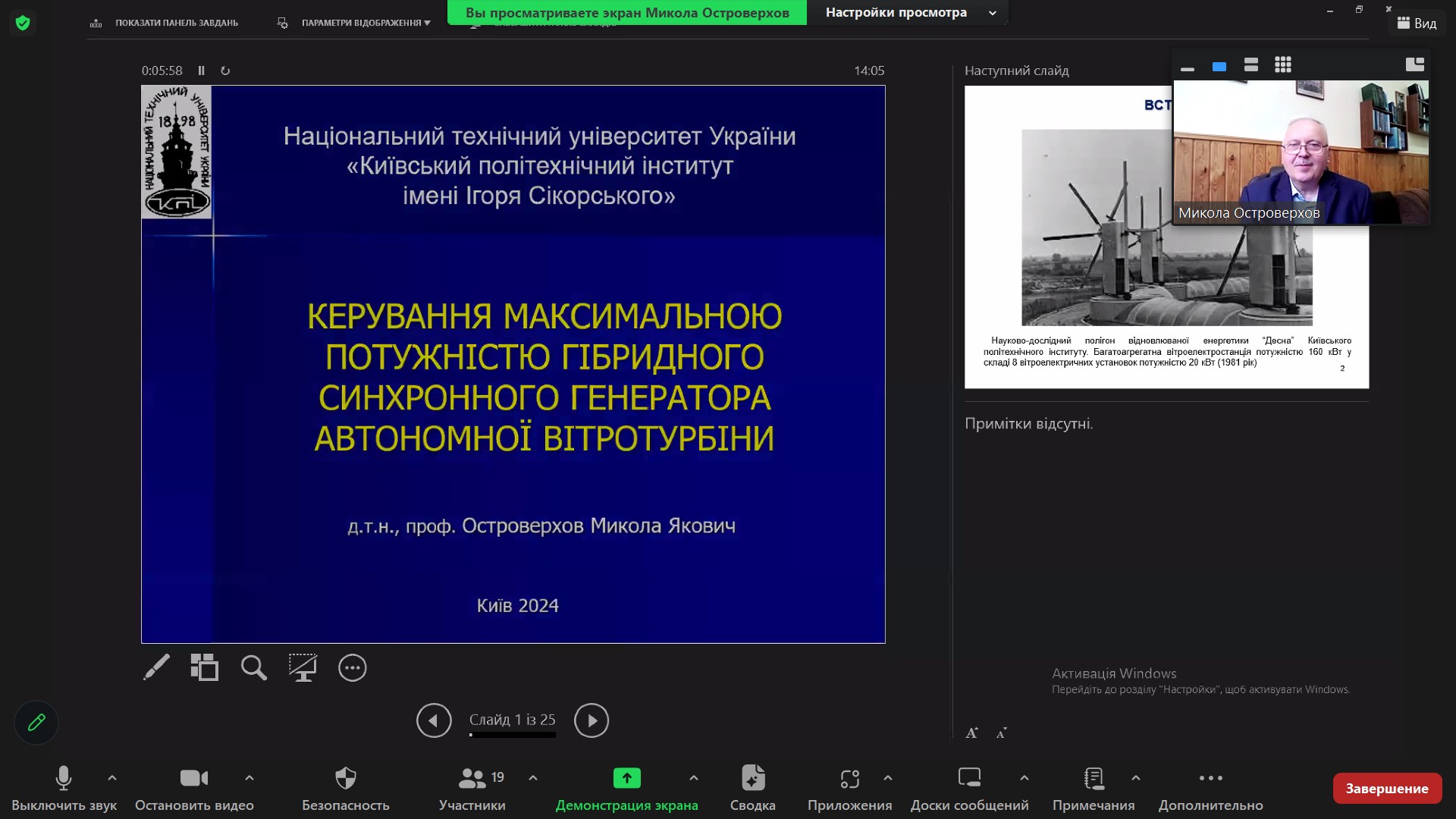Toggle black screen slide show icon

click(303, 667)
